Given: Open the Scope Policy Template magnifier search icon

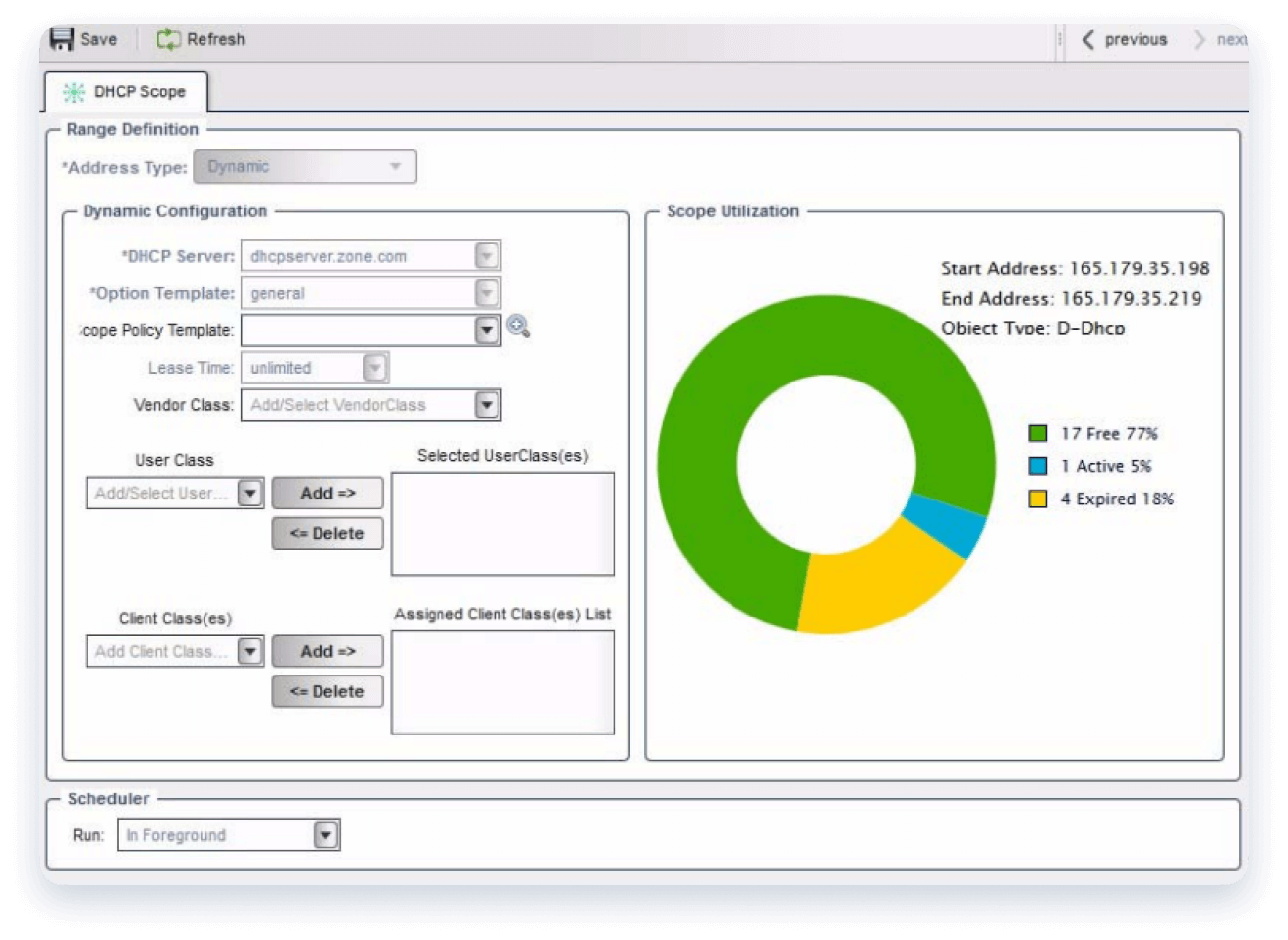Looking at the screenshot, I should (520, 328).
